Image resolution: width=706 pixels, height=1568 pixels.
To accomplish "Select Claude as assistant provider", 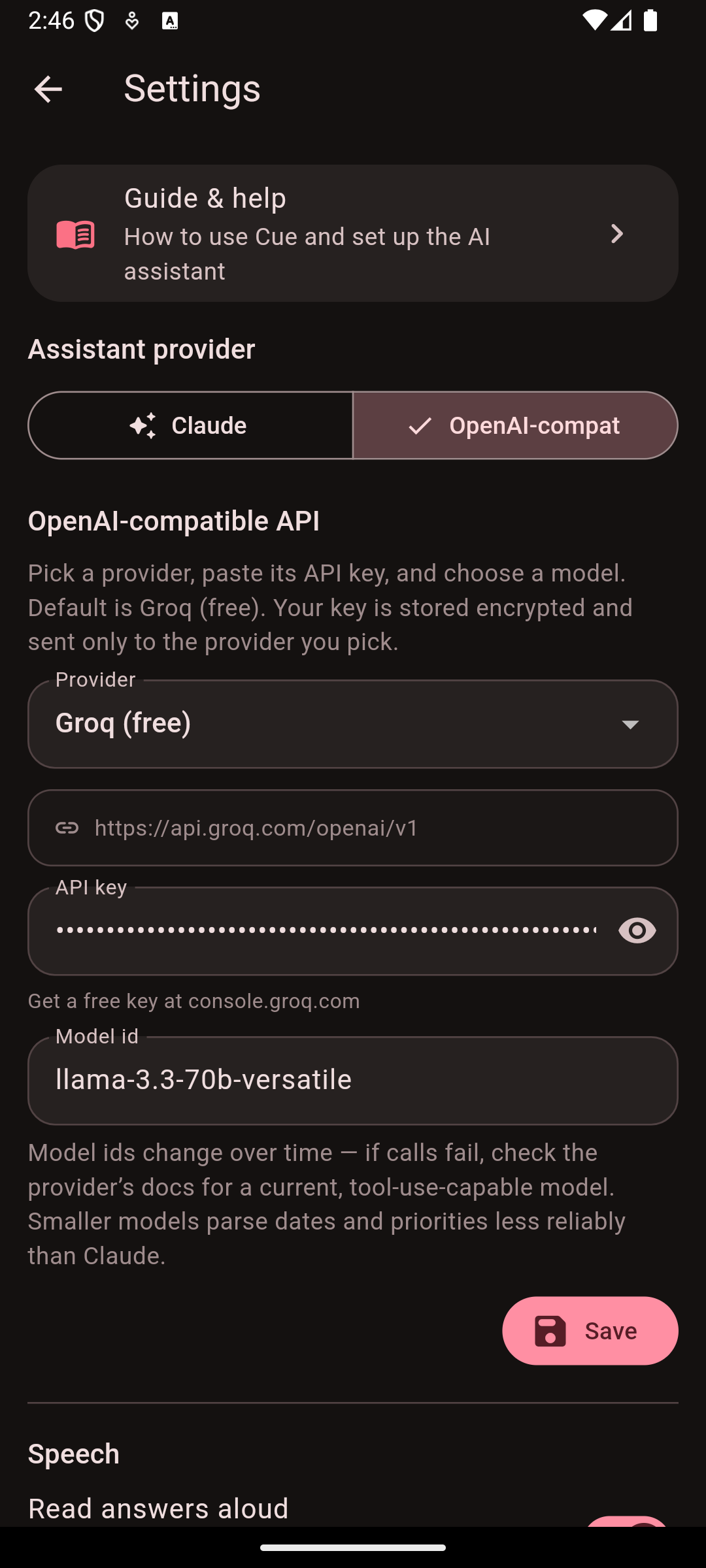I will point(190,425).
